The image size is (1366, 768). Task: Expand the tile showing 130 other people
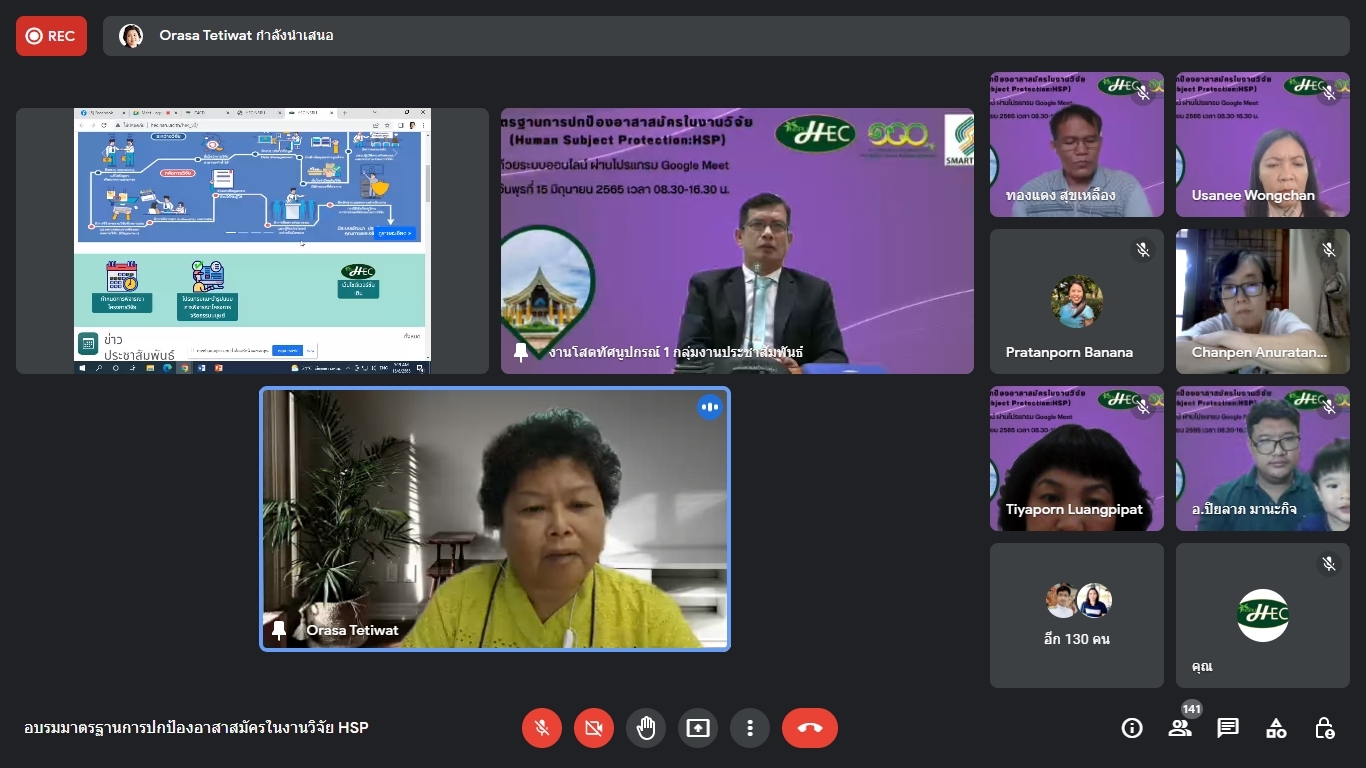1077,615
